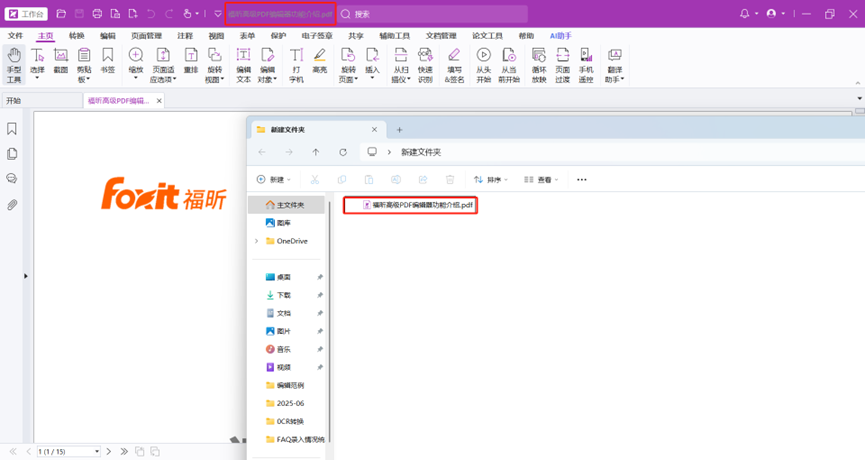The image size is (865, 460).
Task: Start slideshow From Beginning (从头开始)
Action: point(484,65)
